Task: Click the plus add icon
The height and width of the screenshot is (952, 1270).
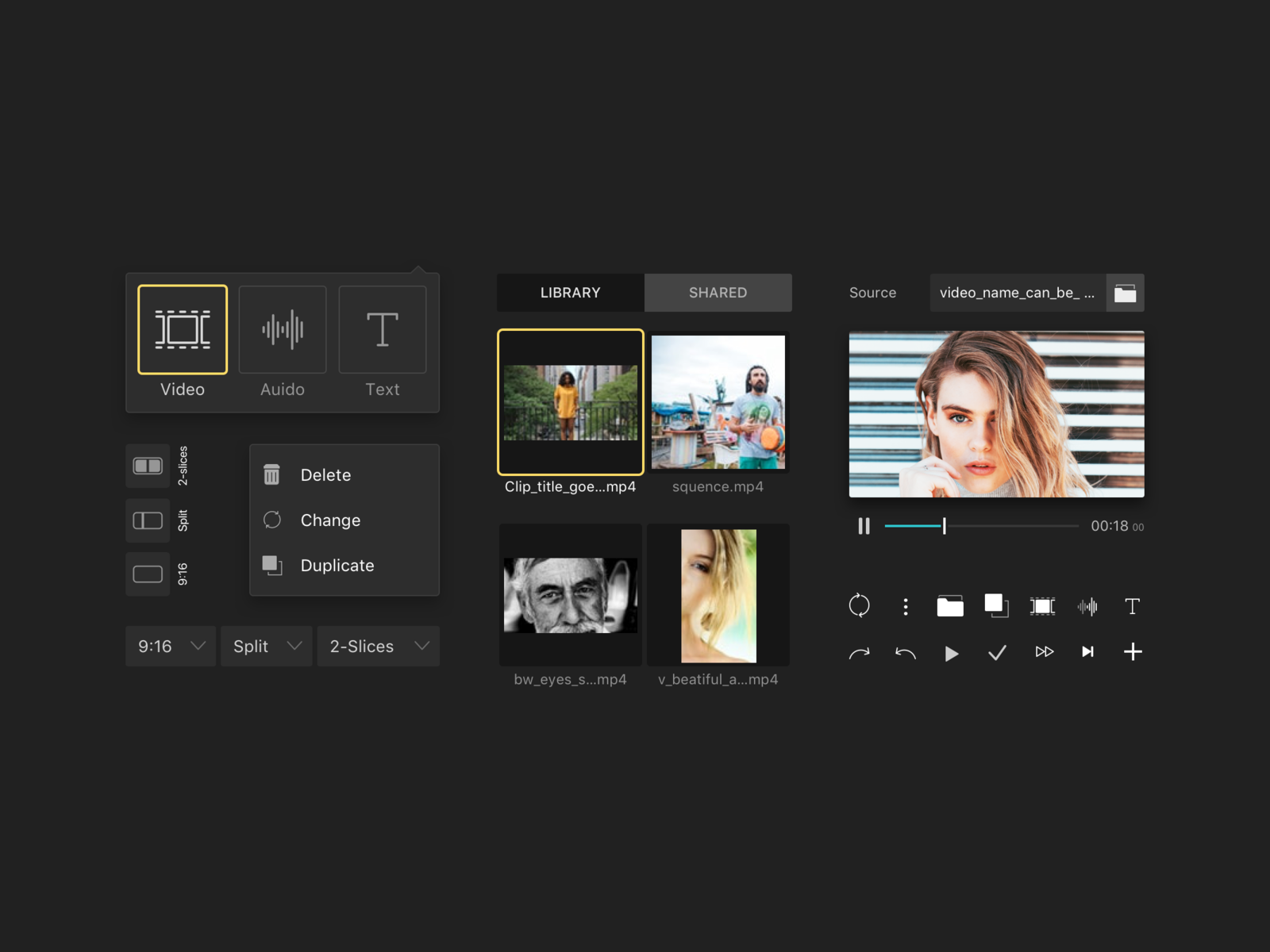Action: (x=1133, y=652)
